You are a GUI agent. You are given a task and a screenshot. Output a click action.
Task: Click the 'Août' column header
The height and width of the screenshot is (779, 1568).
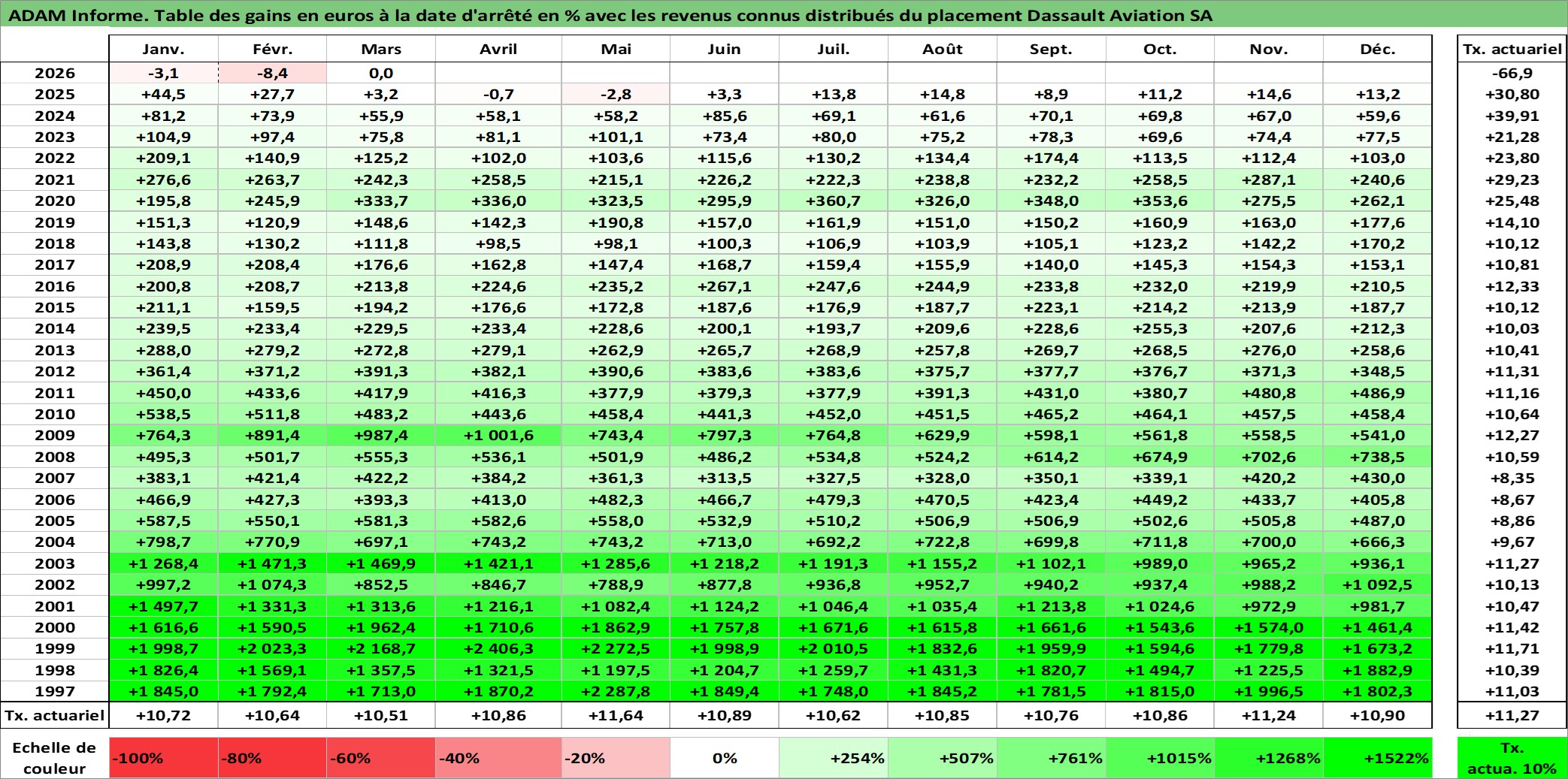pyautogui.click(x=943, y=49)
